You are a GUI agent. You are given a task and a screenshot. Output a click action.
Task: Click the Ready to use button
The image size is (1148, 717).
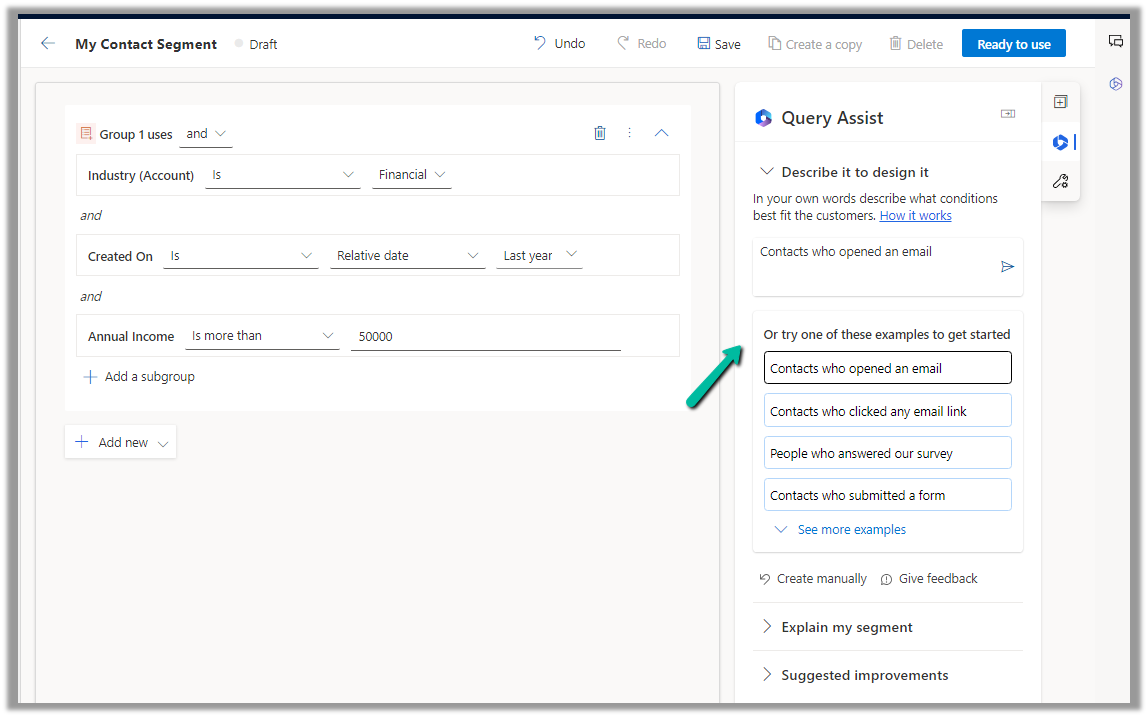coord(1013,44)
